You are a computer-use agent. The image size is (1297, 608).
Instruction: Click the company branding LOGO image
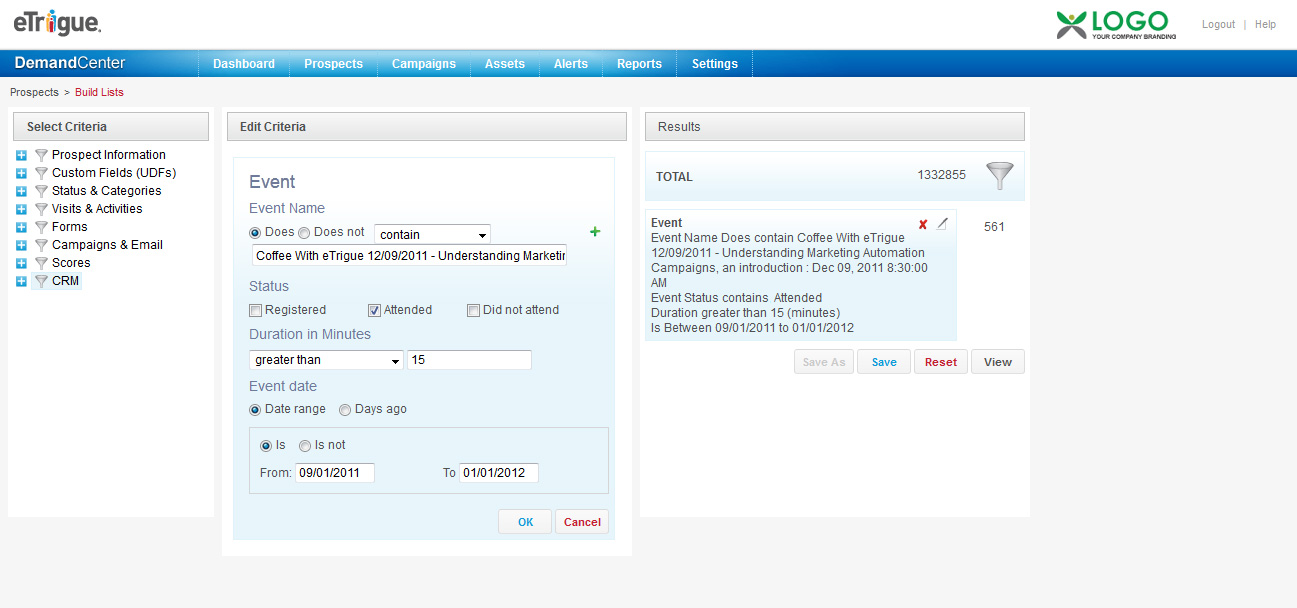click(x=1116, y=24)
